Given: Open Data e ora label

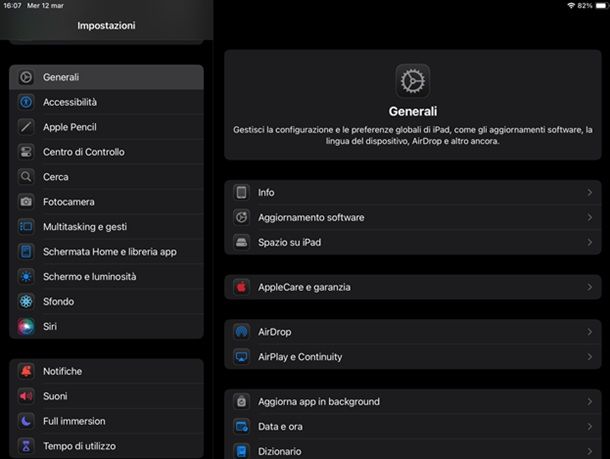Looking at the screenshot, I should (x=280, y=427).
